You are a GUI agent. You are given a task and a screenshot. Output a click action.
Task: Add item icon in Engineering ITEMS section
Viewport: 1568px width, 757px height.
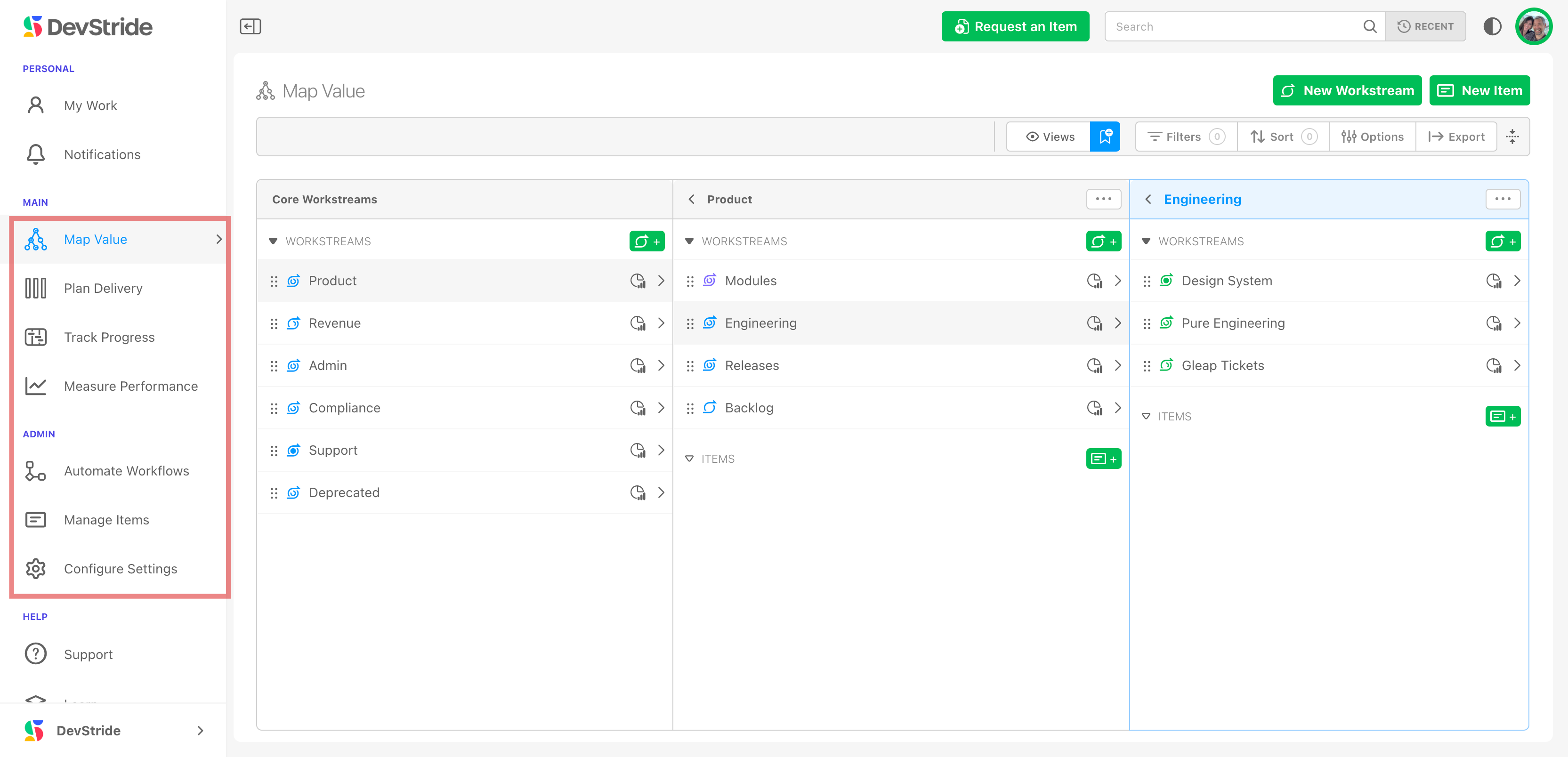[x=1502, y=416]
